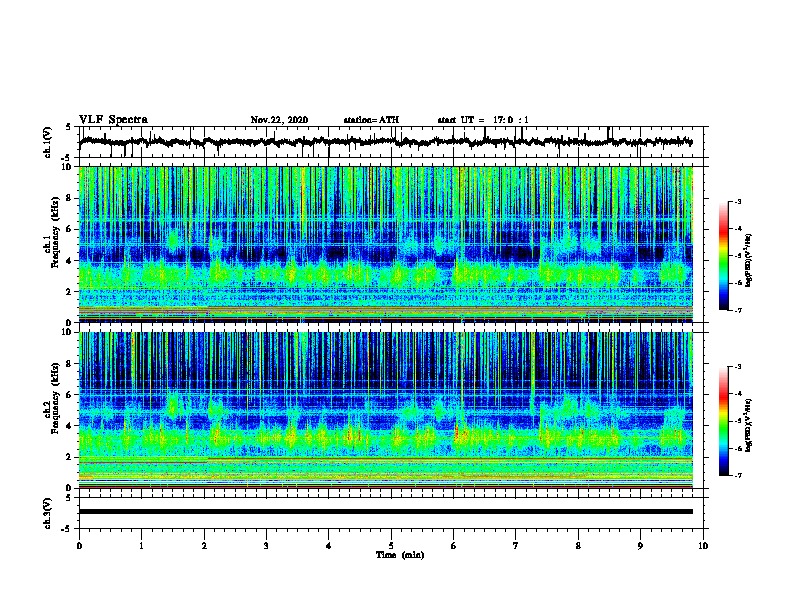Click the '-3' tick on ch.2 colorbar

737,366
